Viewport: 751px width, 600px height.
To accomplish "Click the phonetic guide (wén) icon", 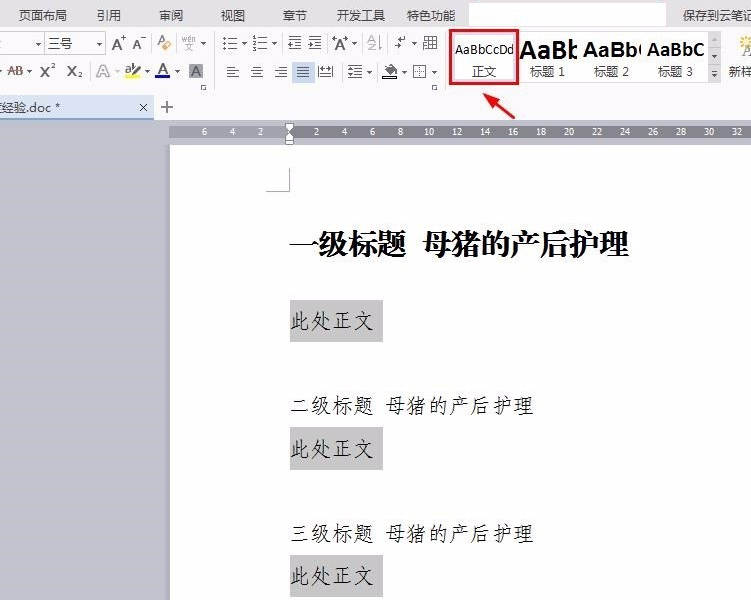I will [189, 43].
